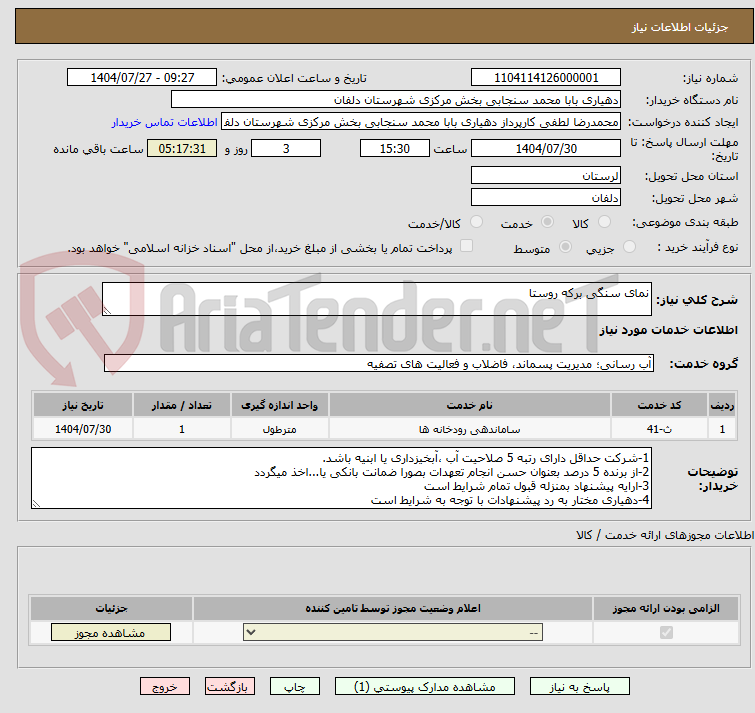Click the گروه خدمت field

(x=379, y=363)
